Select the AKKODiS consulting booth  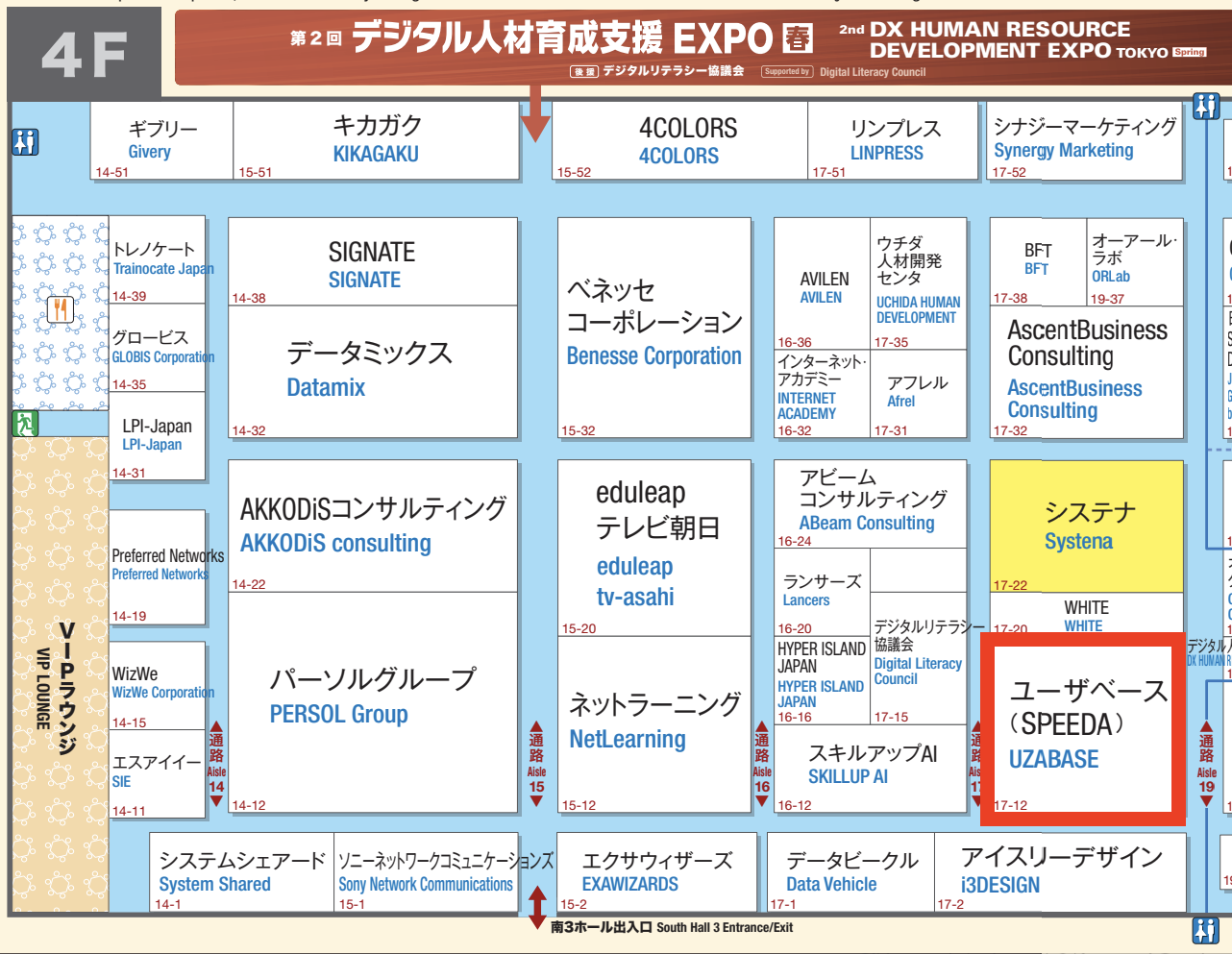[x=373, y=526]
